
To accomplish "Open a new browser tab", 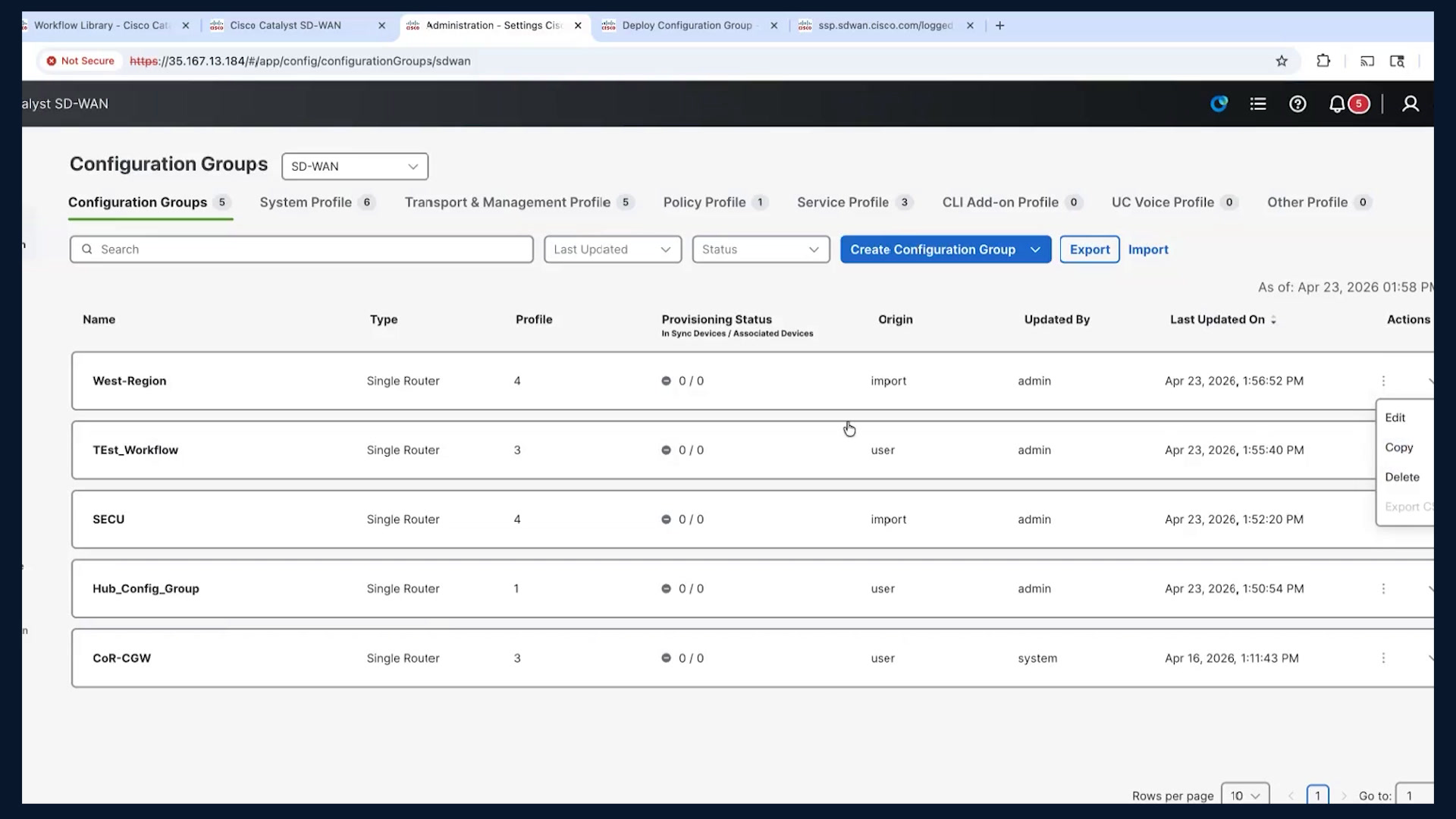I will (1000, 26).
